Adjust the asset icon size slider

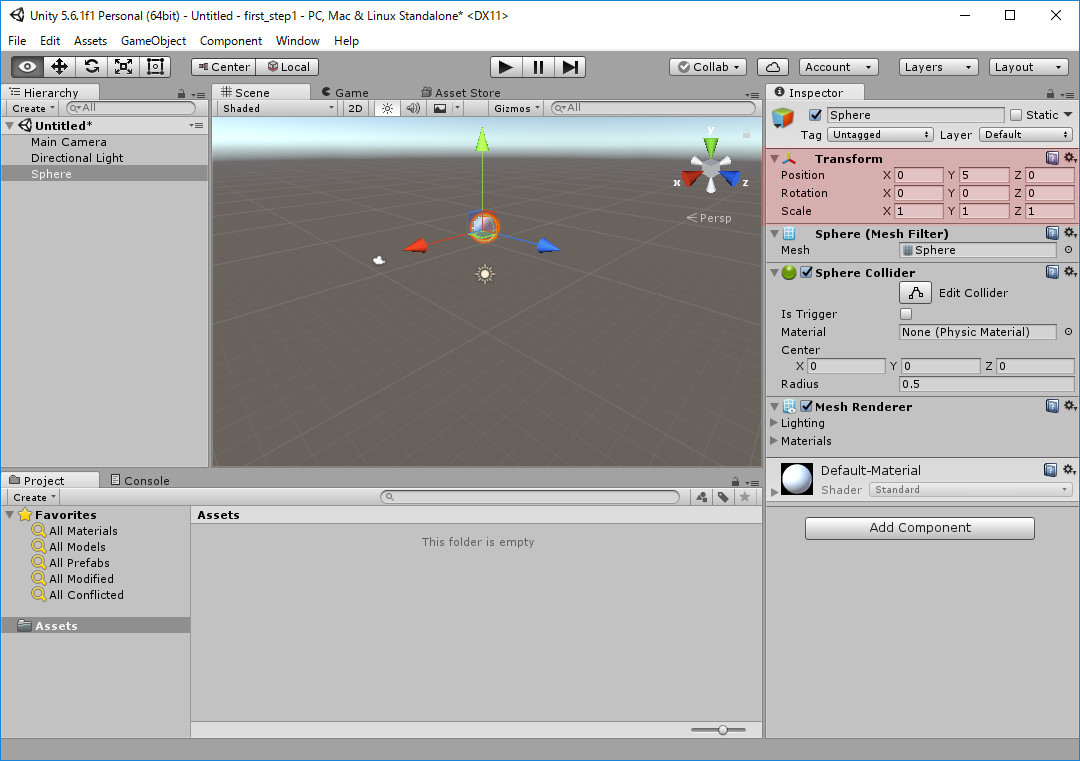[723, 730]
